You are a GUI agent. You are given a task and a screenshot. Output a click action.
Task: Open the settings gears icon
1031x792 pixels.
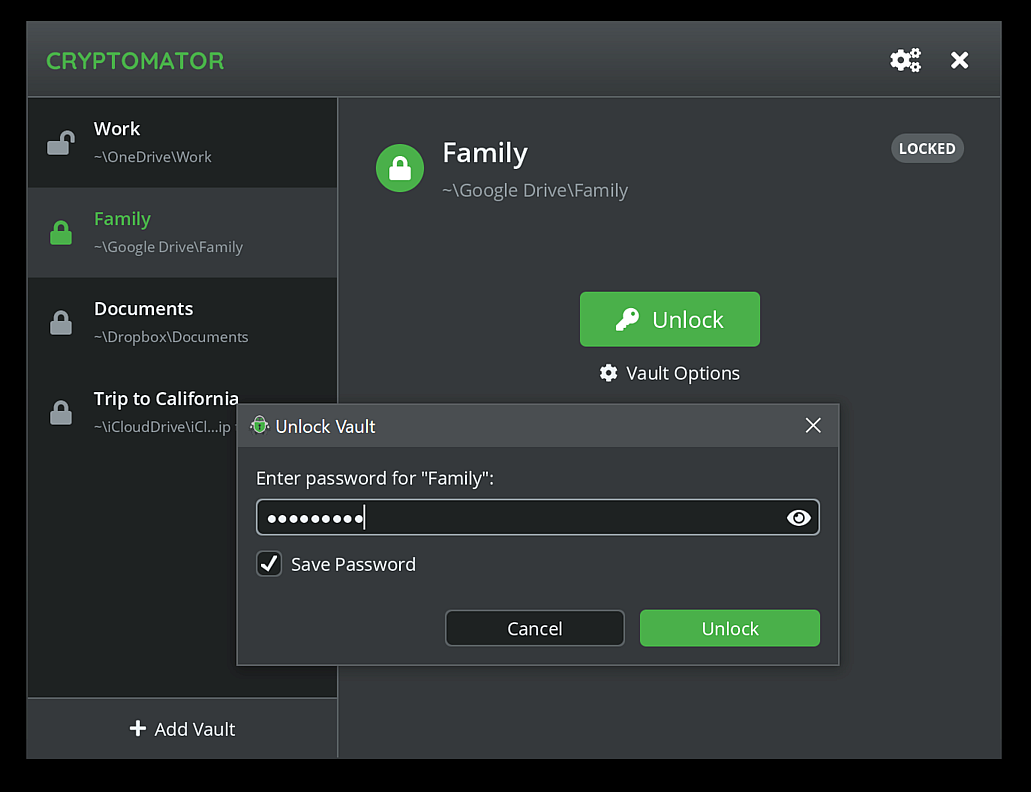[905, 60]
